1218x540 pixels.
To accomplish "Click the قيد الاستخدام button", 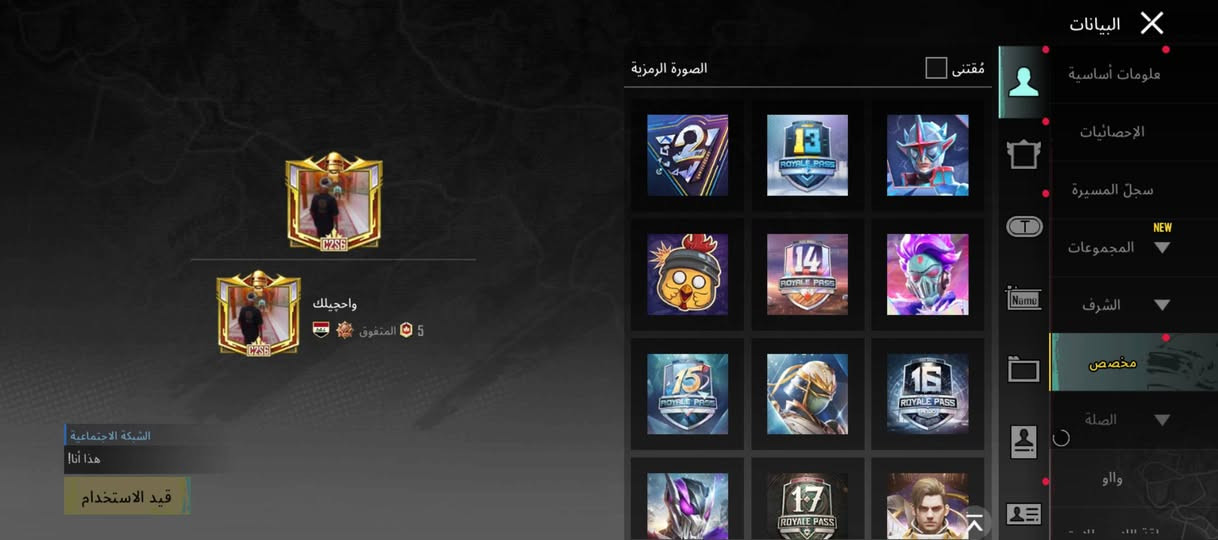I will [126, 496].
